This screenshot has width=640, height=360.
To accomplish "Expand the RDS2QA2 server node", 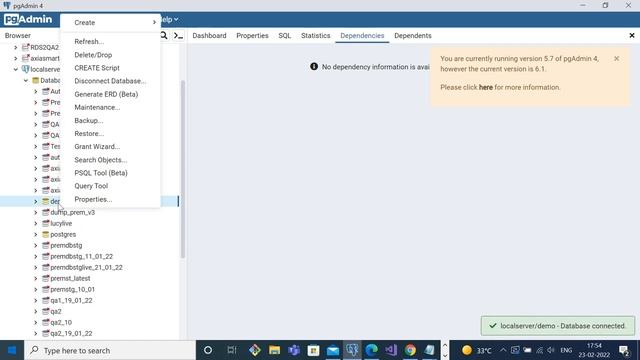I will (x=16, y=47).
